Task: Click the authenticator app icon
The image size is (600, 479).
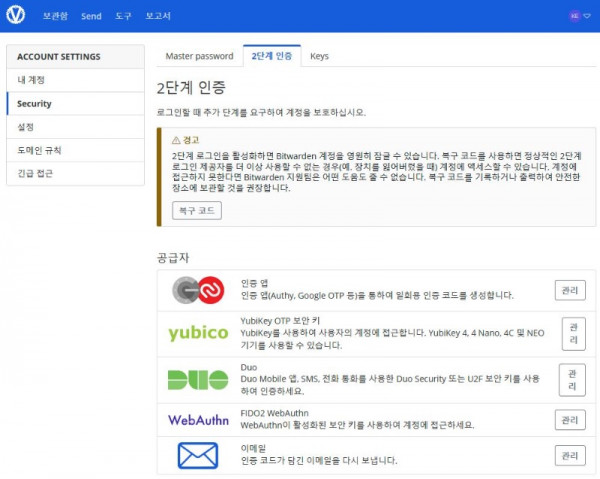Action: 197,290
